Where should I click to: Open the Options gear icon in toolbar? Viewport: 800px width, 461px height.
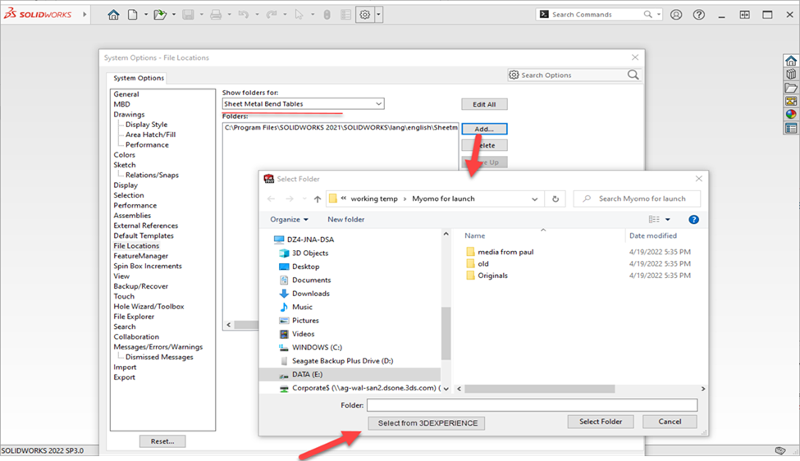tap(365, 15)
